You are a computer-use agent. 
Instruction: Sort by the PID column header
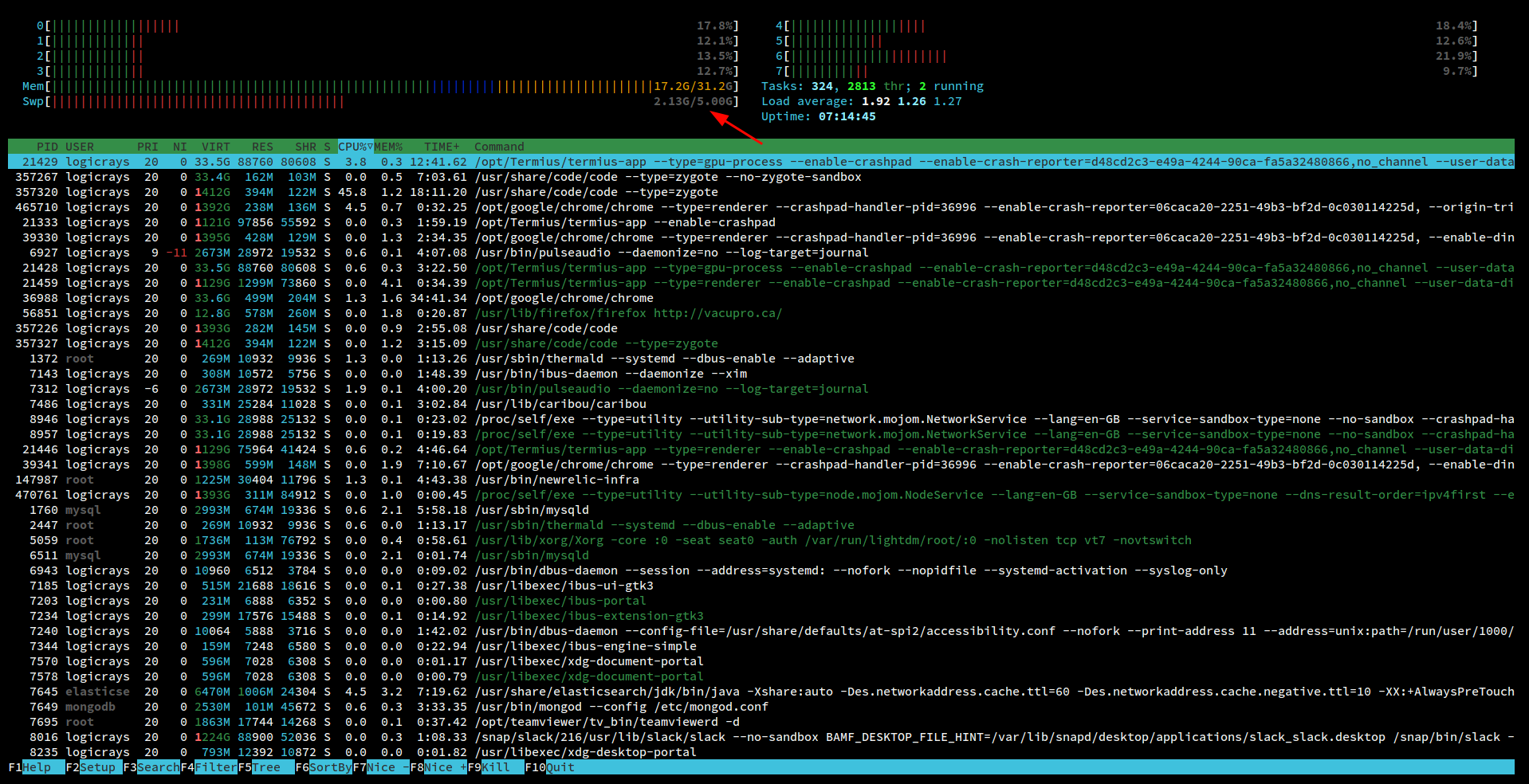coord(47,147)
